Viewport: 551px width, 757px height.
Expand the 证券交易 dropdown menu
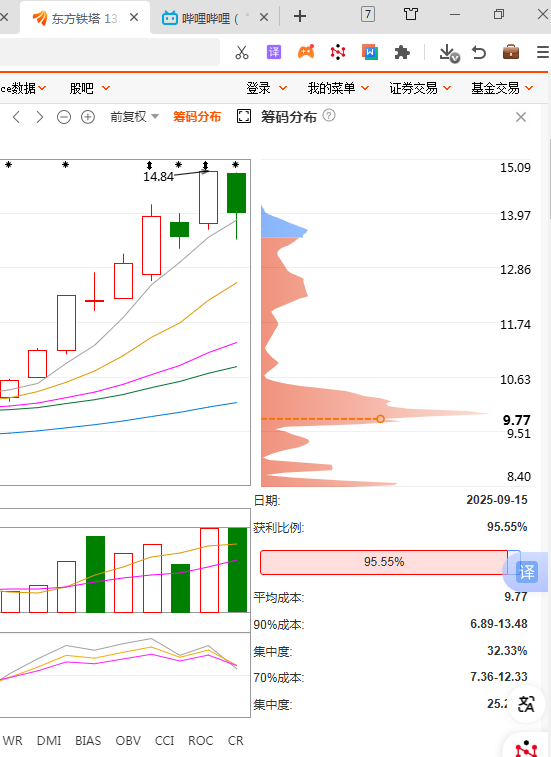[420, 88]
